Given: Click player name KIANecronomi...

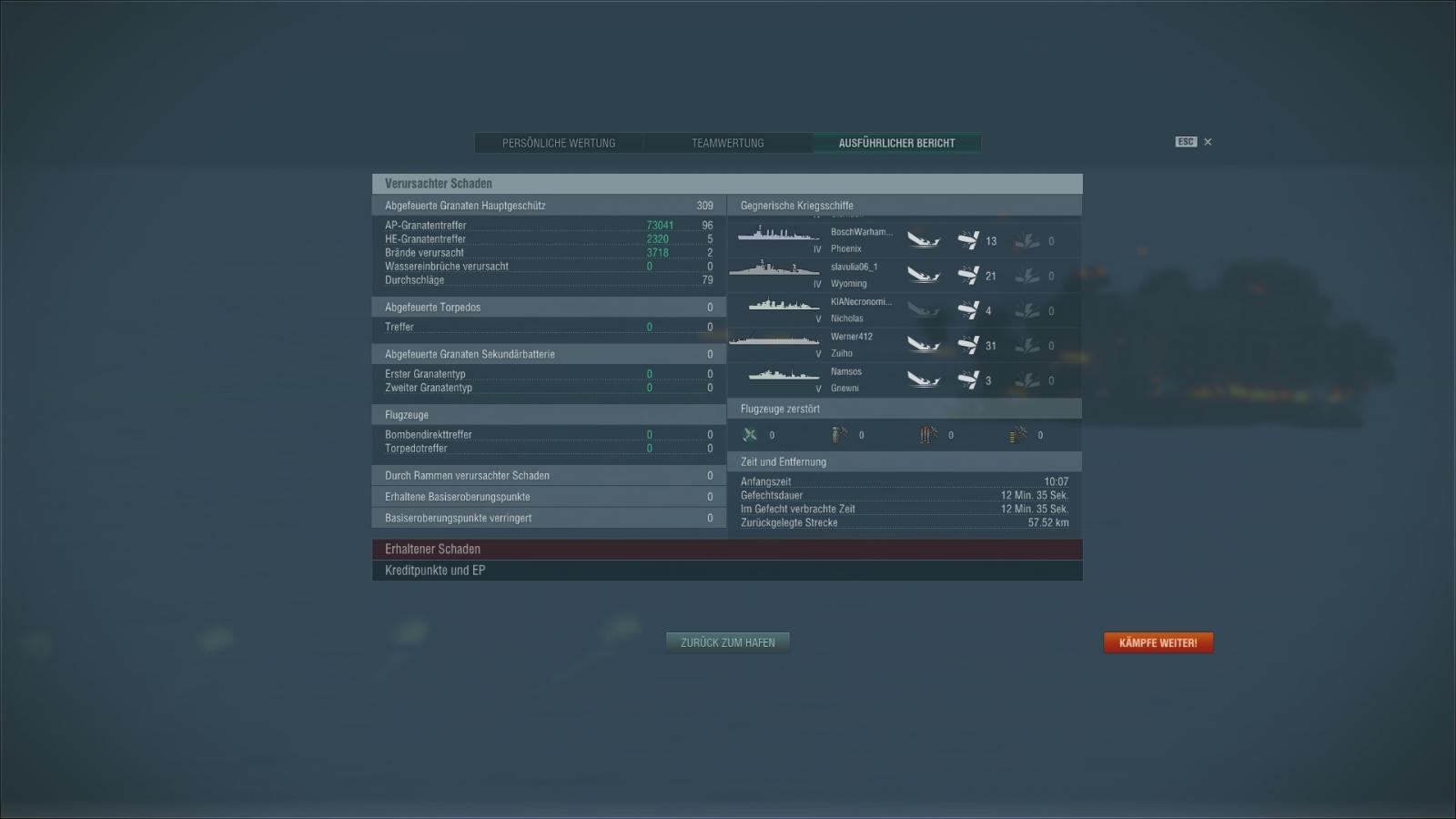Looking at the screenshot, I should tap(861, 301).
